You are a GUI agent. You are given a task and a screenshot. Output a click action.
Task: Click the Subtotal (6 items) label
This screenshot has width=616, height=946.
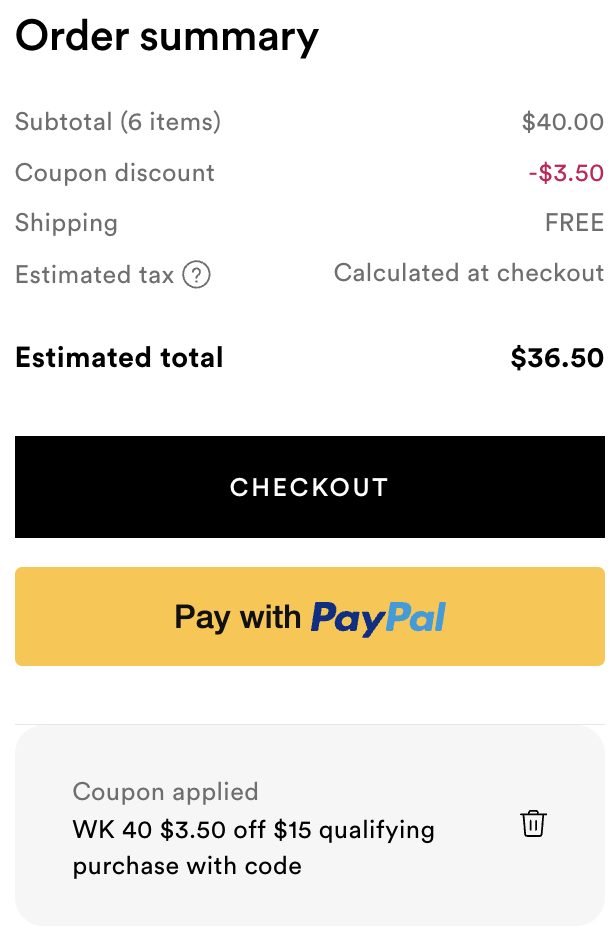click(118, 122)
